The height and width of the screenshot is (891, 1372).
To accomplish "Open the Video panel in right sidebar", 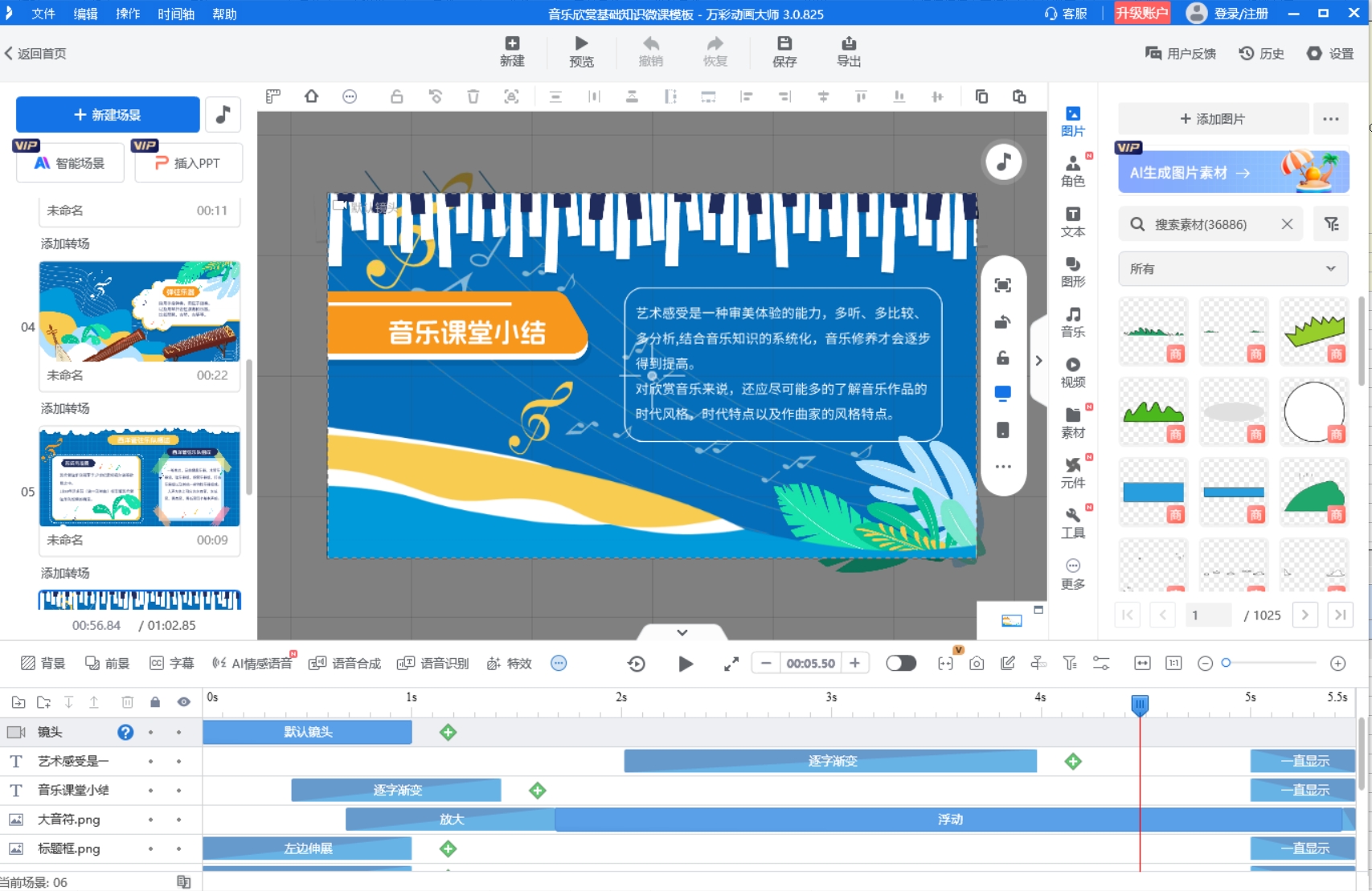I will click(x=1072, y=372).
